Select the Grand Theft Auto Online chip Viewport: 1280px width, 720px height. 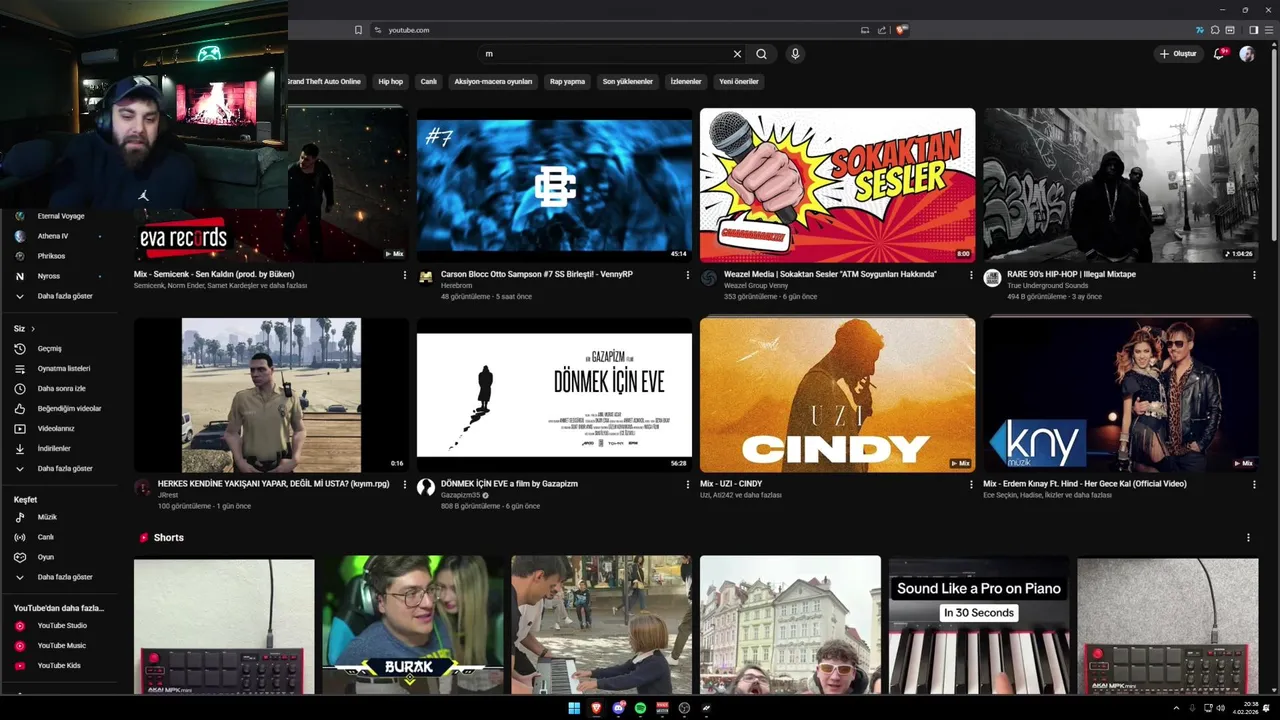tap(323, 81)
